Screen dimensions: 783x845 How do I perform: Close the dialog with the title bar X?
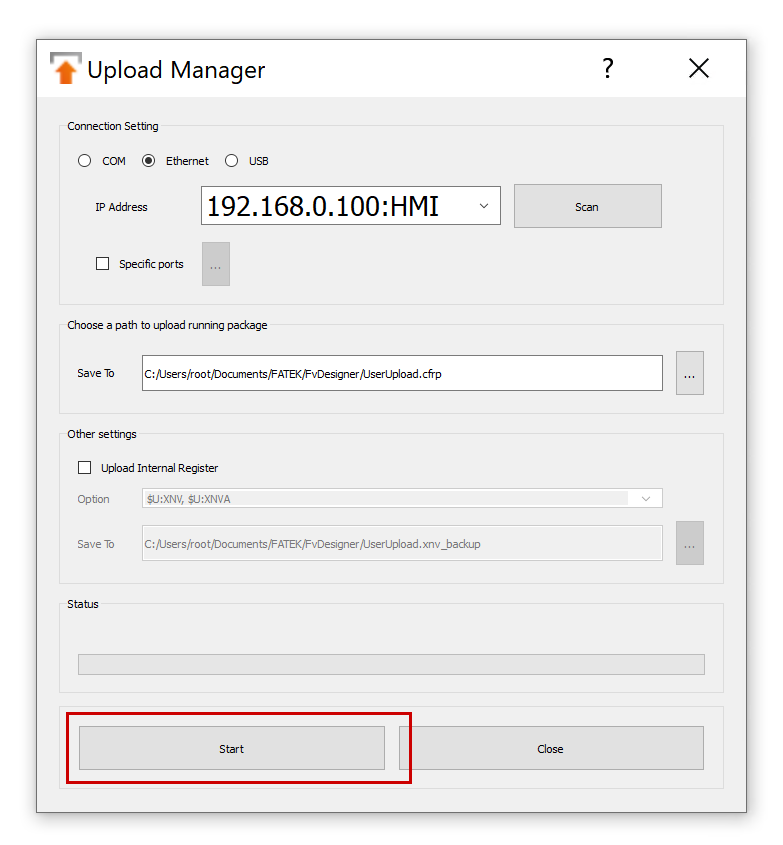(698, 68)
